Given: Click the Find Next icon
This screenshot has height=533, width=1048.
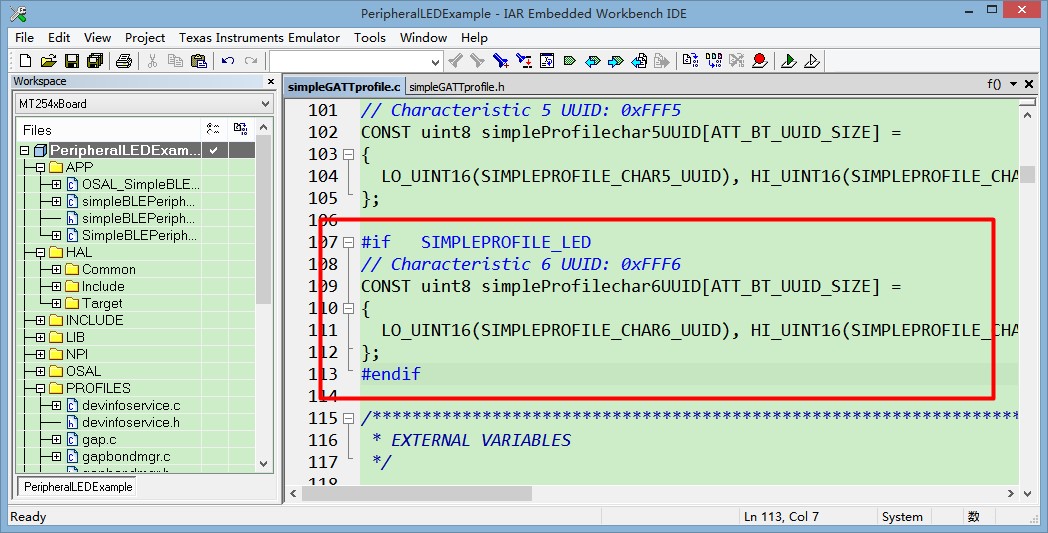Looking at the screenshot, I should pyautogui.click(x=477, y=61).
